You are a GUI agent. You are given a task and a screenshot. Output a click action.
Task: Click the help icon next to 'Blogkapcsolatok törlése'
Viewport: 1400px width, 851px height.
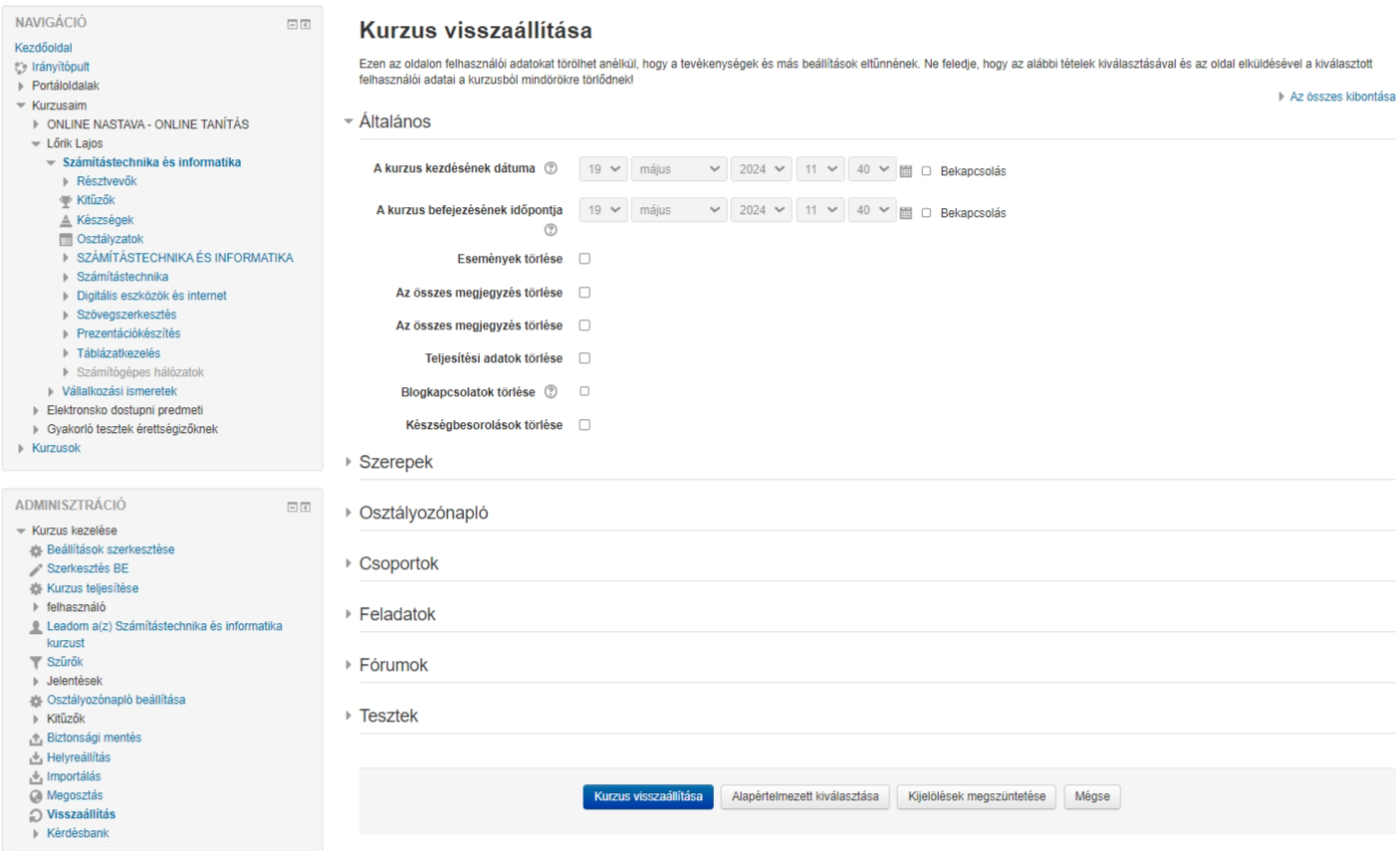(551, 391)
